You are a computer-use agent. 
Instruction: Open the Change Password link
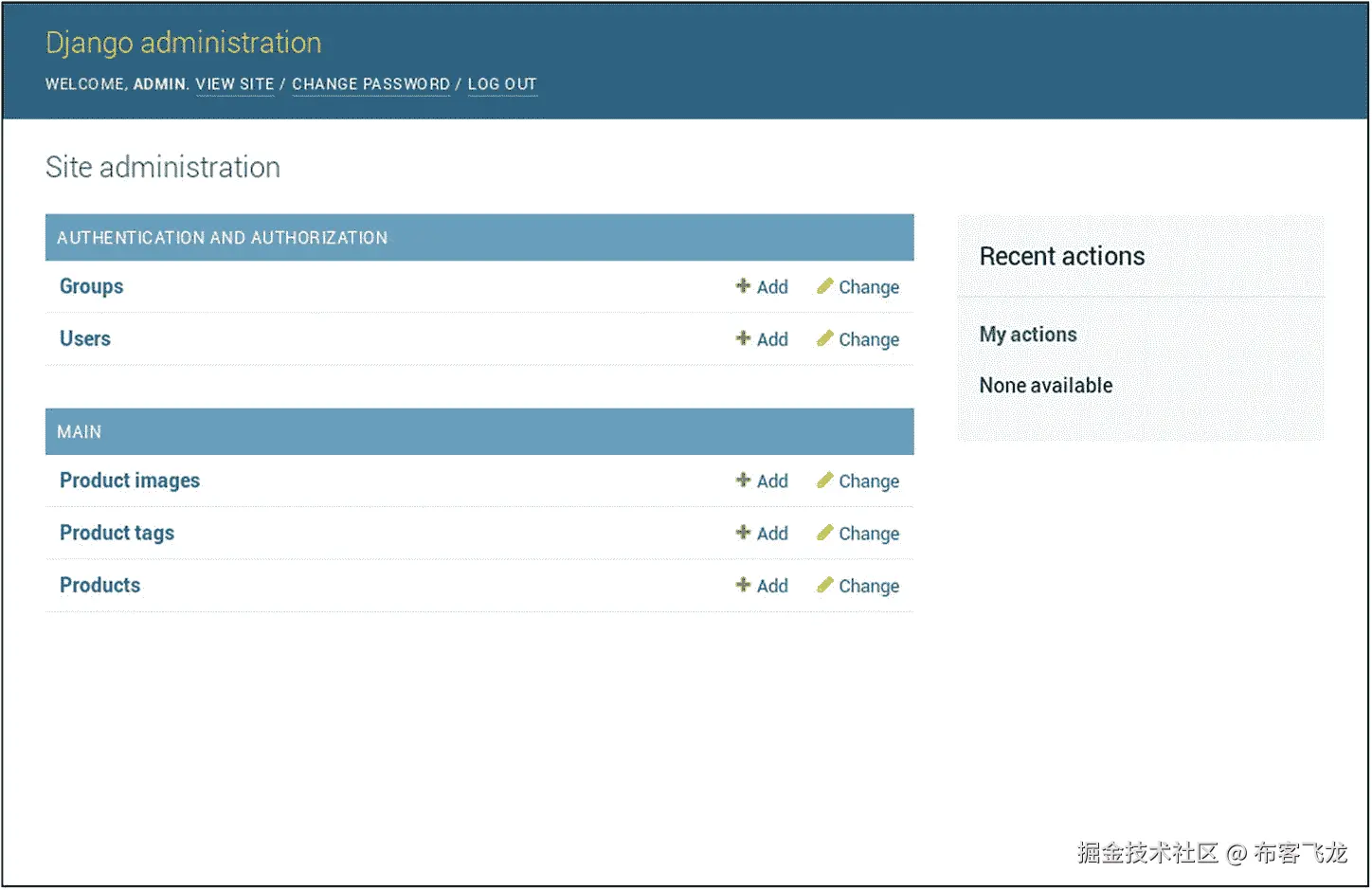coord(370,84)
